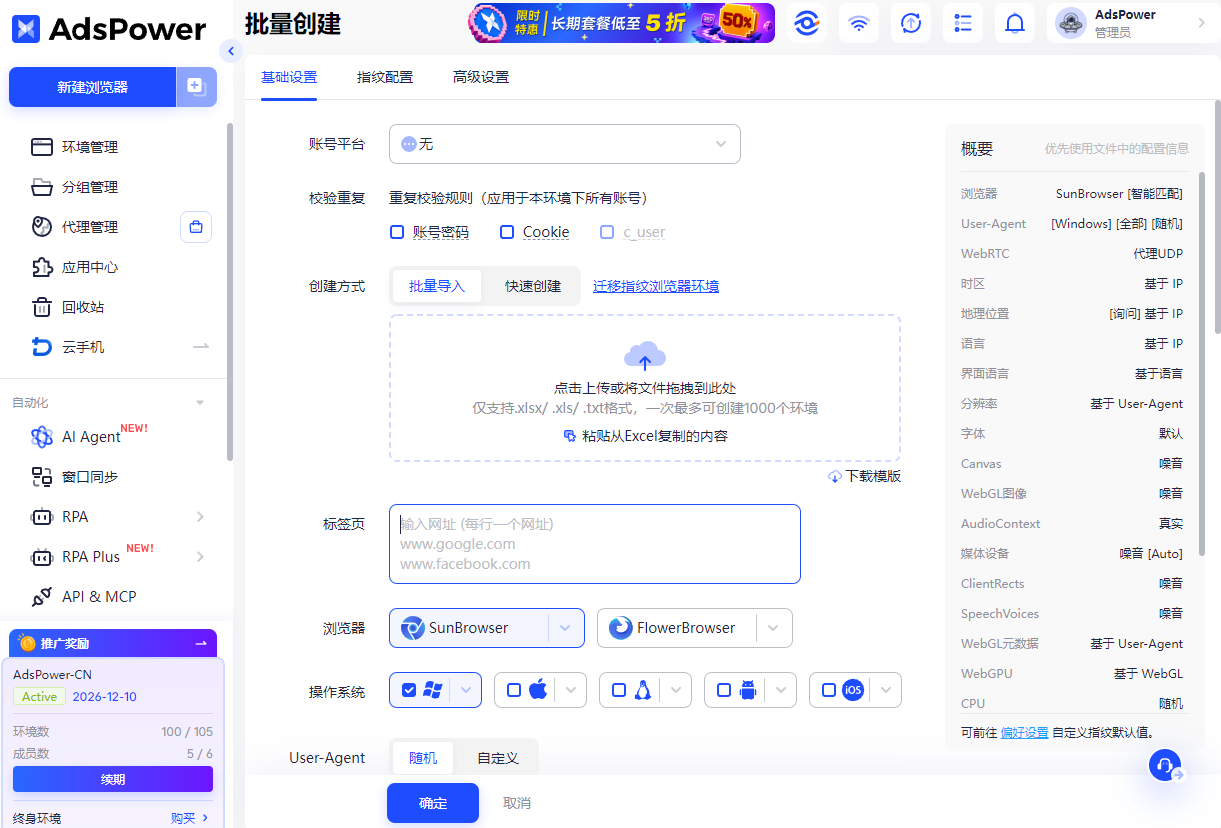
Task: Click the batch-create icon beside 新建浏览器
Action: point(196,87)
